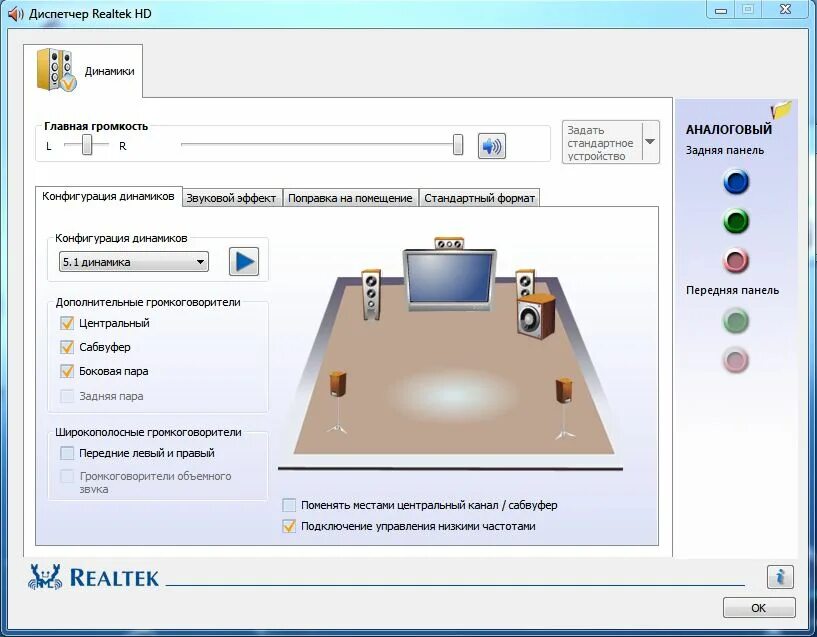Click the Realtek crab logo

(45, 577)
